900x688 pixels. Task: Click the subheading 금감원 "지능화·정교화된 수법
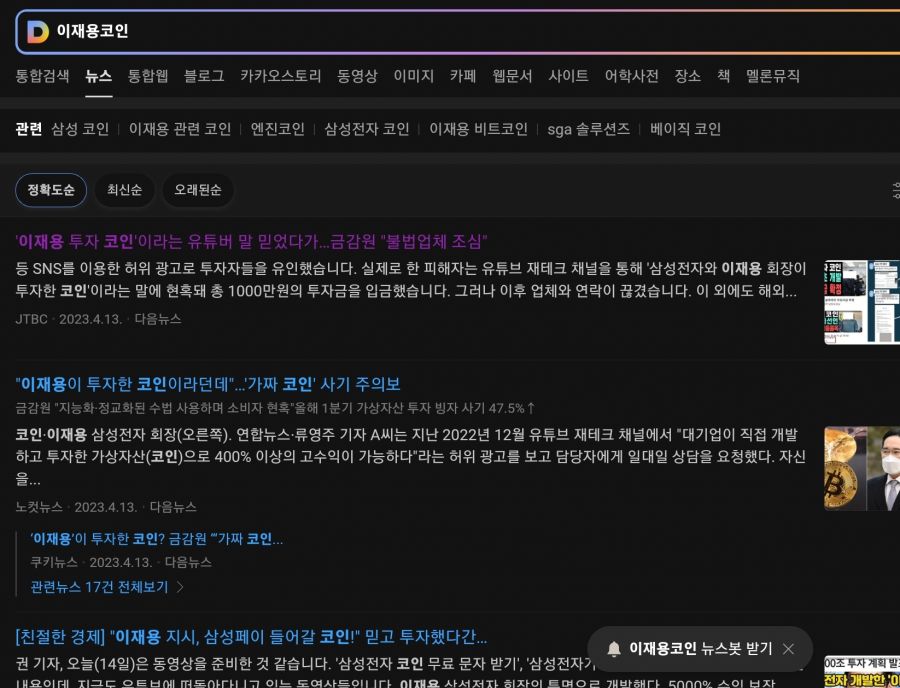pyautogui.click(x=276, y=409)
